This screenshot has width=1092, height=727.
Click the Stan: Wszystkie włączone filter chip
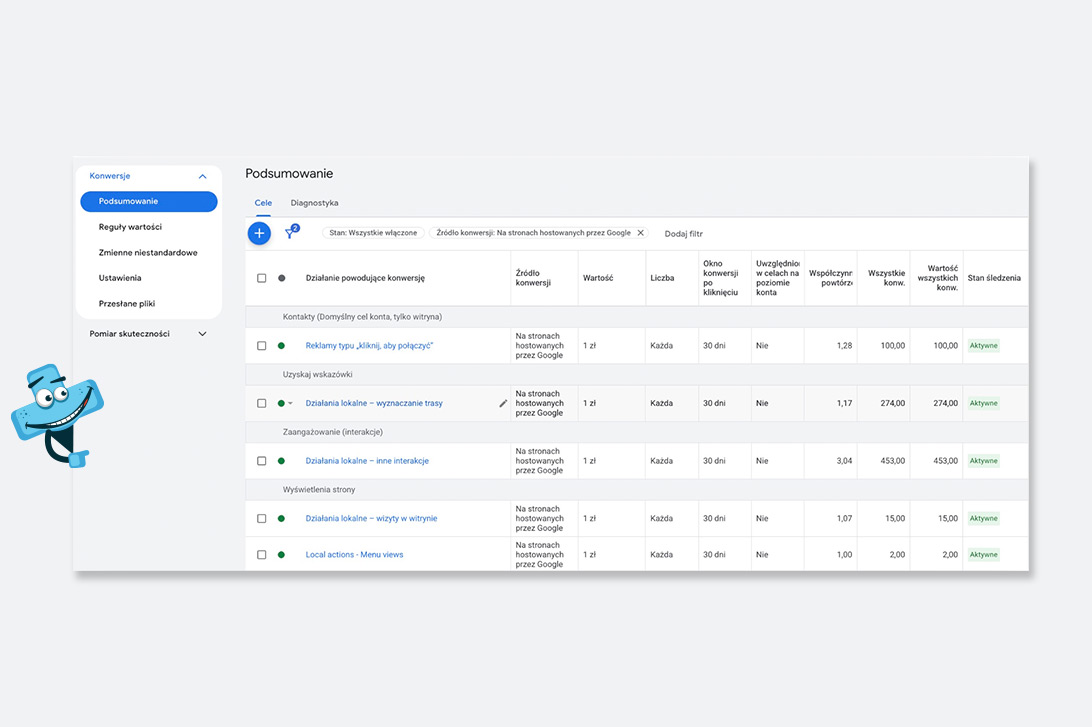tap(373, 233)
